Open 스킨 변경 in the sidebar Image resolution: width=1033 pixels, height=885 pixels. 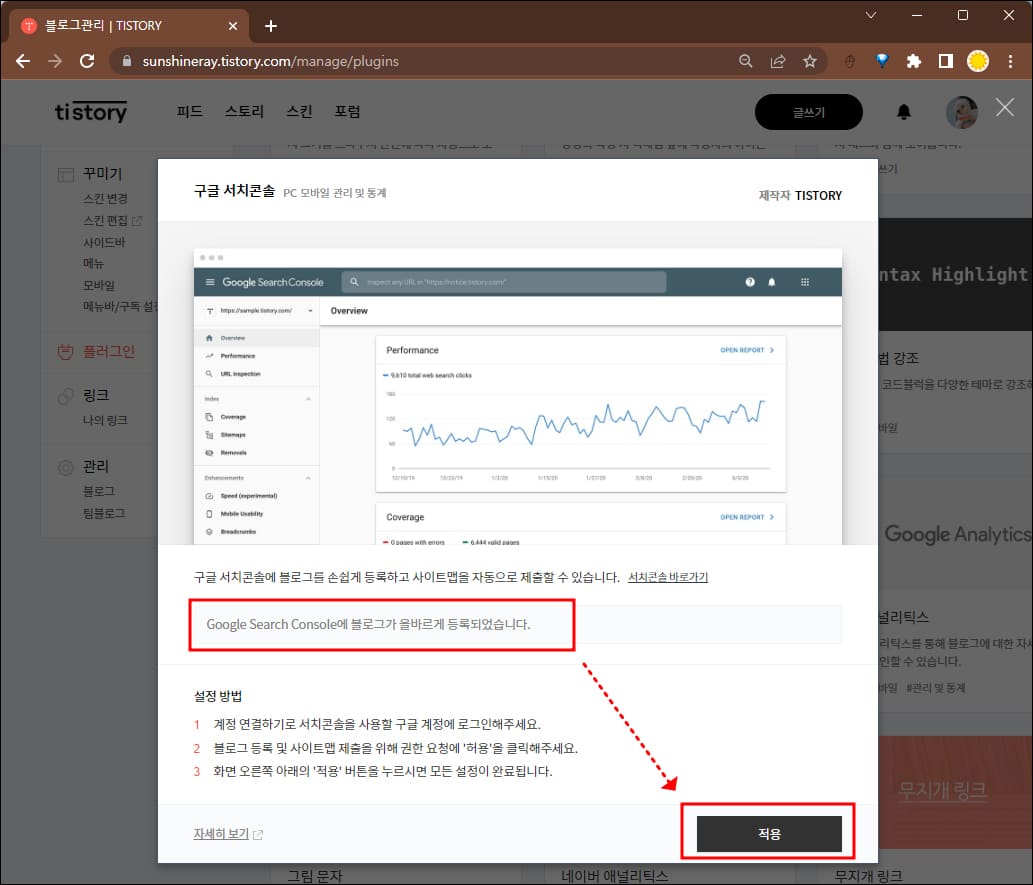[x=105, y=198]
